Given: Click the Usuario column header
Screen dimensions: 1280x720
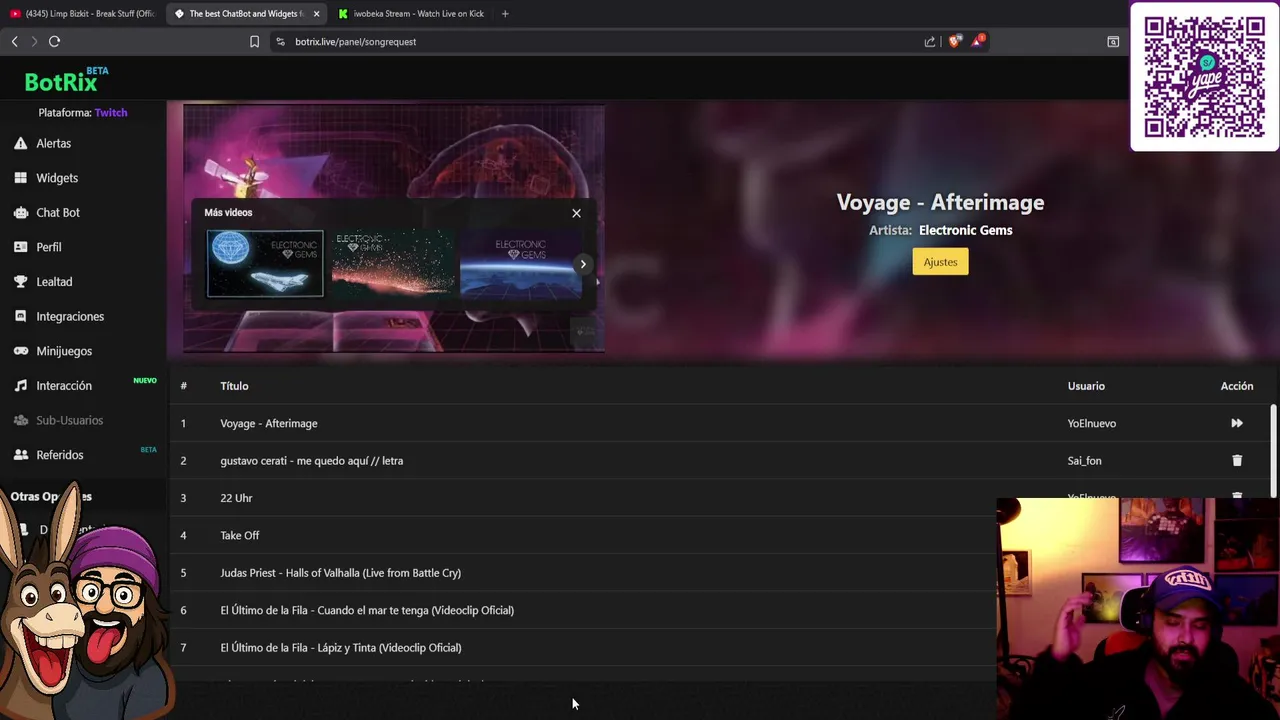Looking at the screenshot, I should (x=1086, y=386).
